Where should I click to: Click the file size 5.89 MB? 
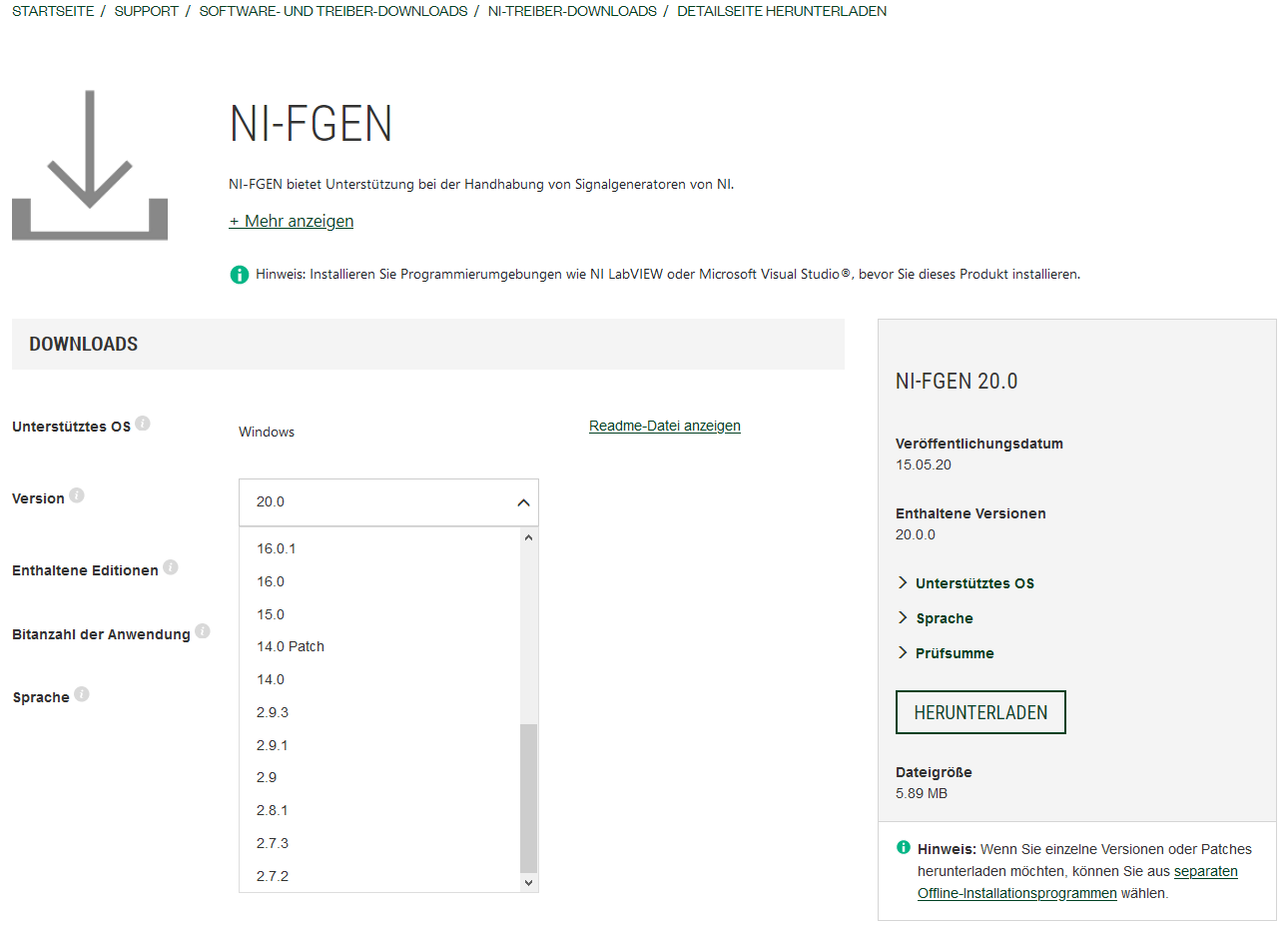pyautogui.click(x=922, y=793)
